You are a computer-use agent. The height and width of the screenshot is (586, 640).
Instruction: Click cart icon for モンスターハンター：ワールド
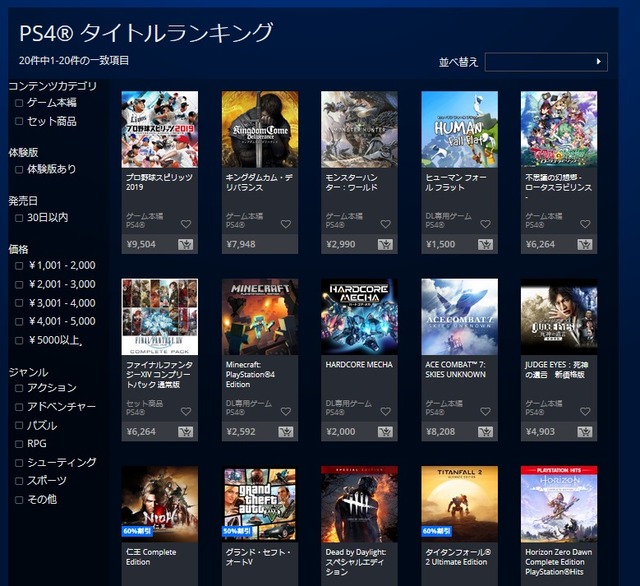[x=385, y=244]
